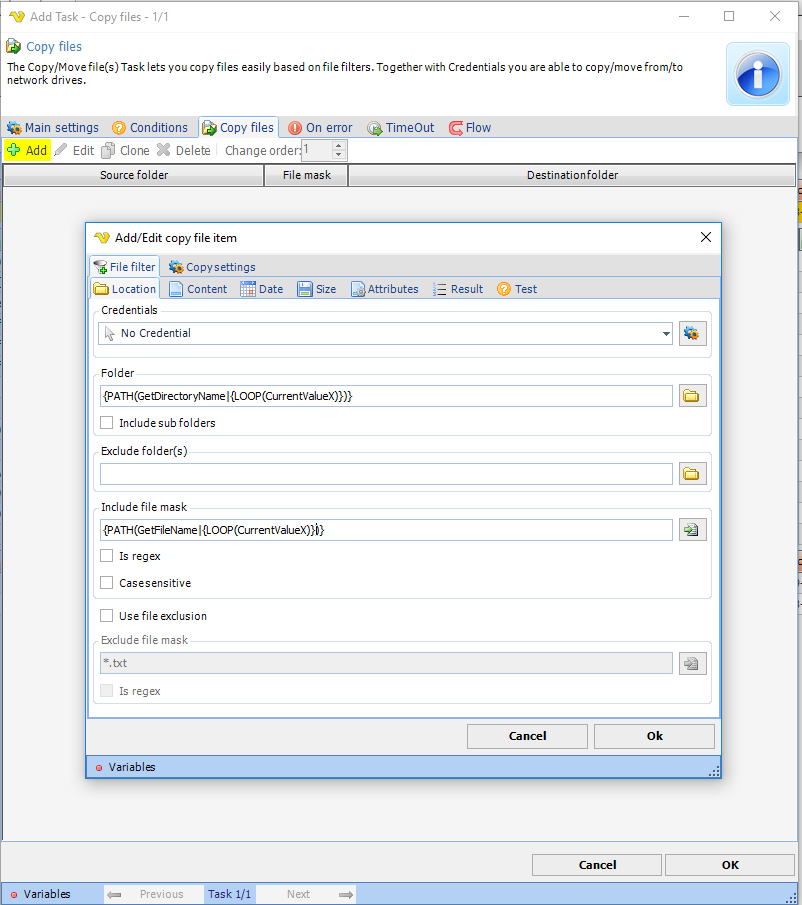The image size is (802, 905).
Task: Click the Add toolbar button
Action: tap(27, 151)
